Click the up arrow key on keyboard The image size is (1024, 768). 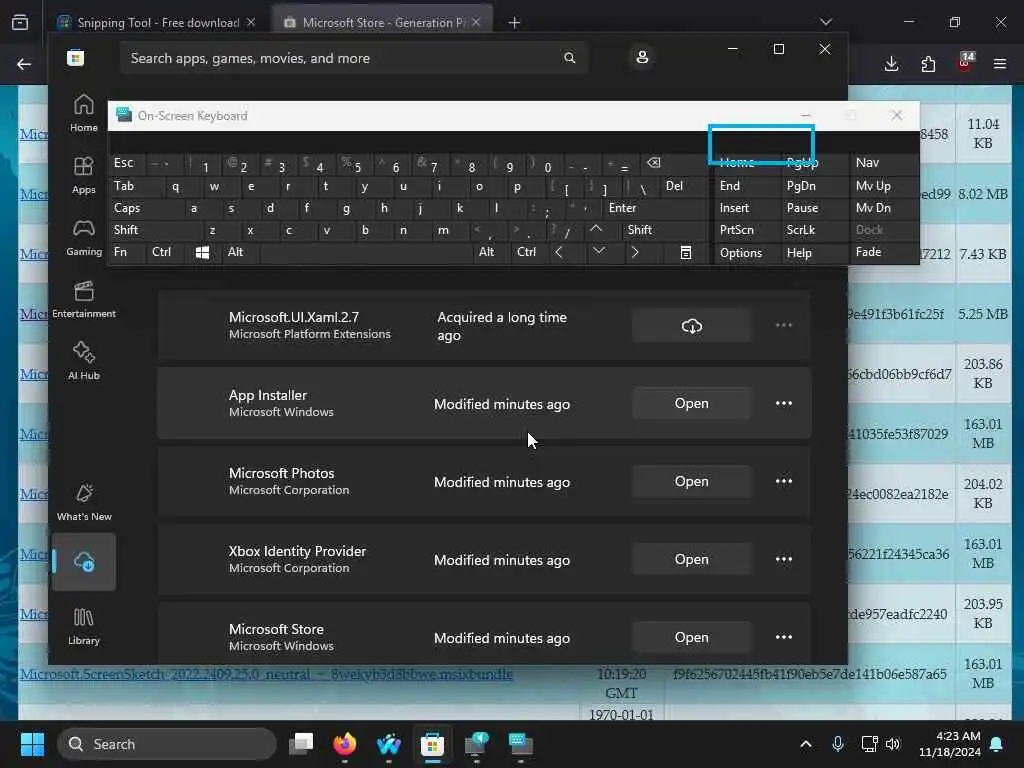(596, 230)
